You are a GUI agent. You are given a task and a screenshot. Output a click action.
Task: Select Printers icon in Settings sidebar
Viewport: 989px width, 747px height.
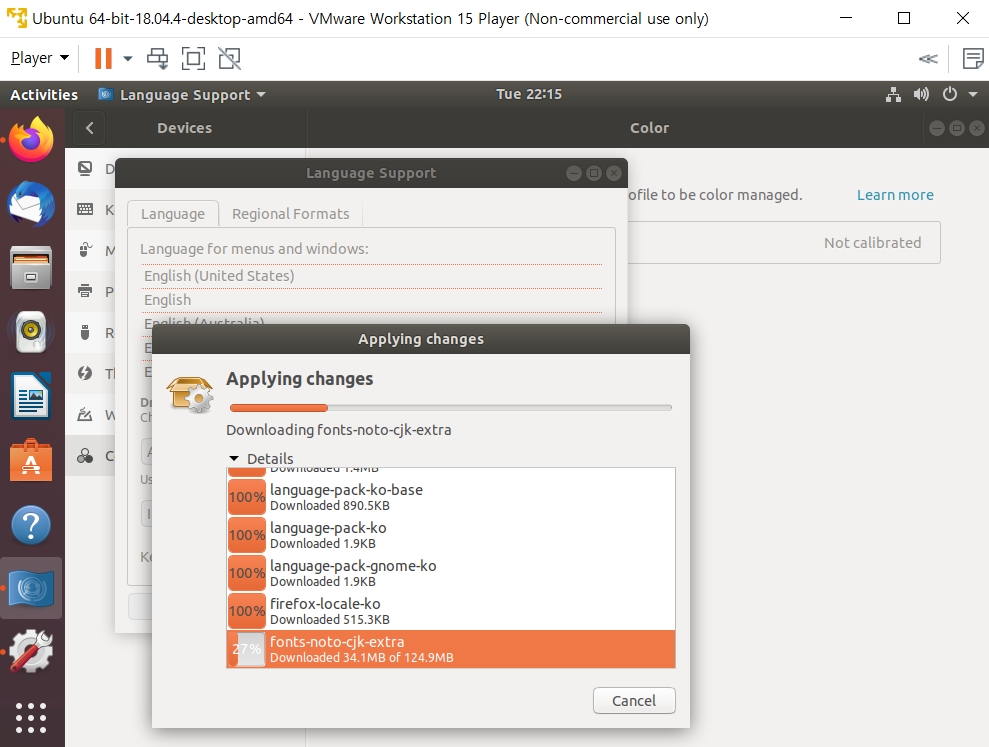point(85,291)
